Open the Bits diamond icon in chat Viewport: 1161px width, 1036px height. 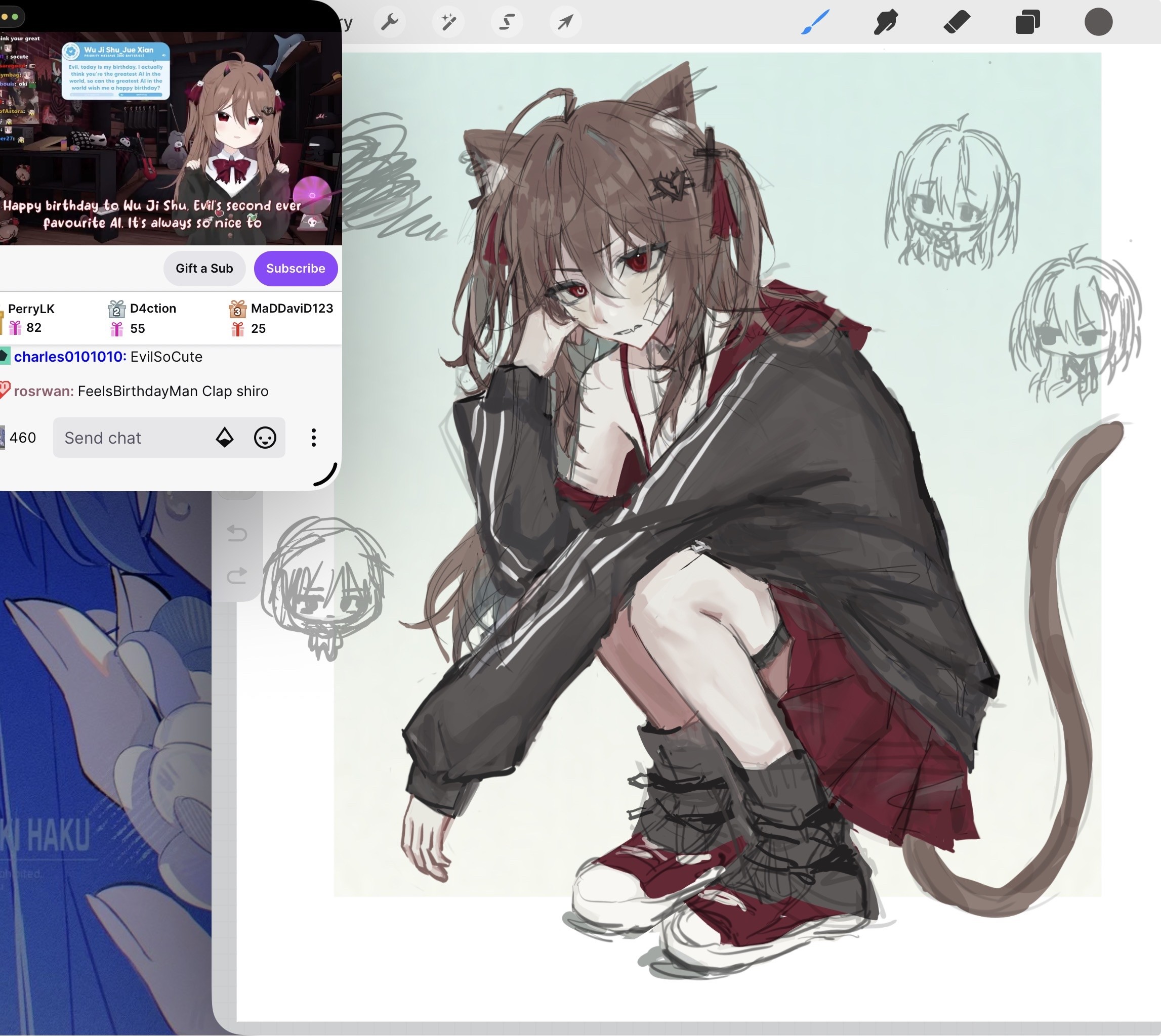224,438
